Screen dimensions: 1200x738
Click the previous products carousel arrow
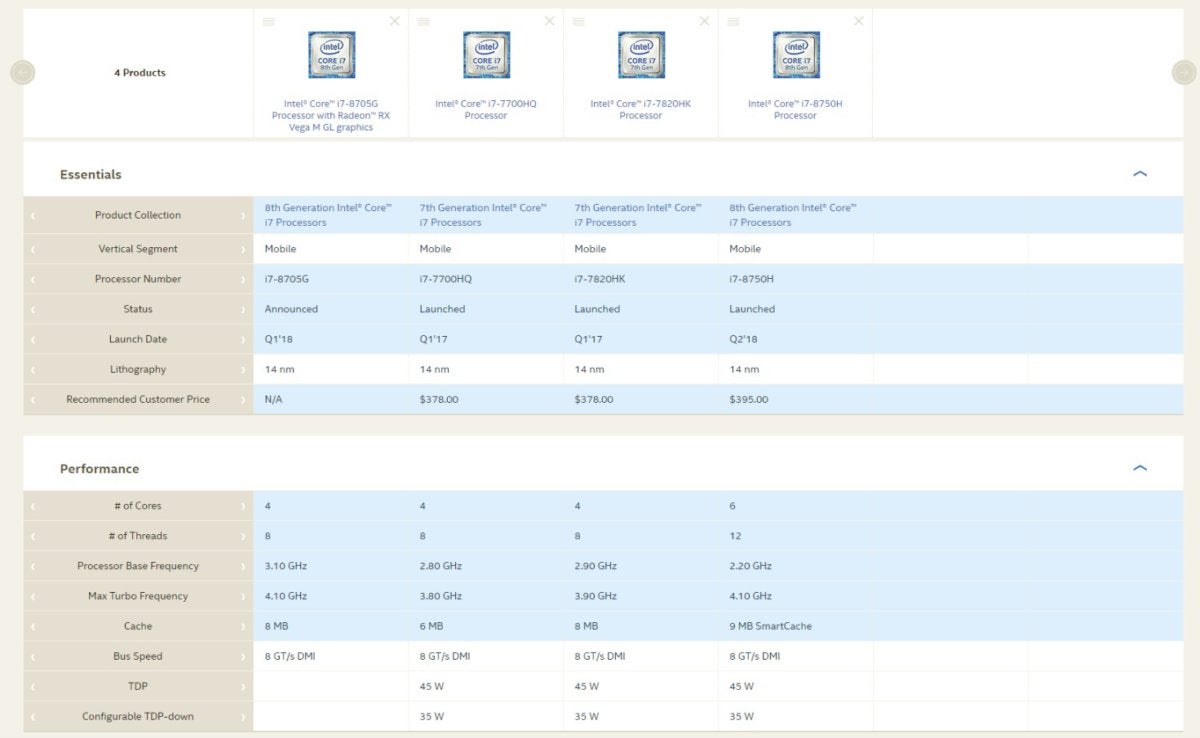pyautogui.click(x=22, y=72)
